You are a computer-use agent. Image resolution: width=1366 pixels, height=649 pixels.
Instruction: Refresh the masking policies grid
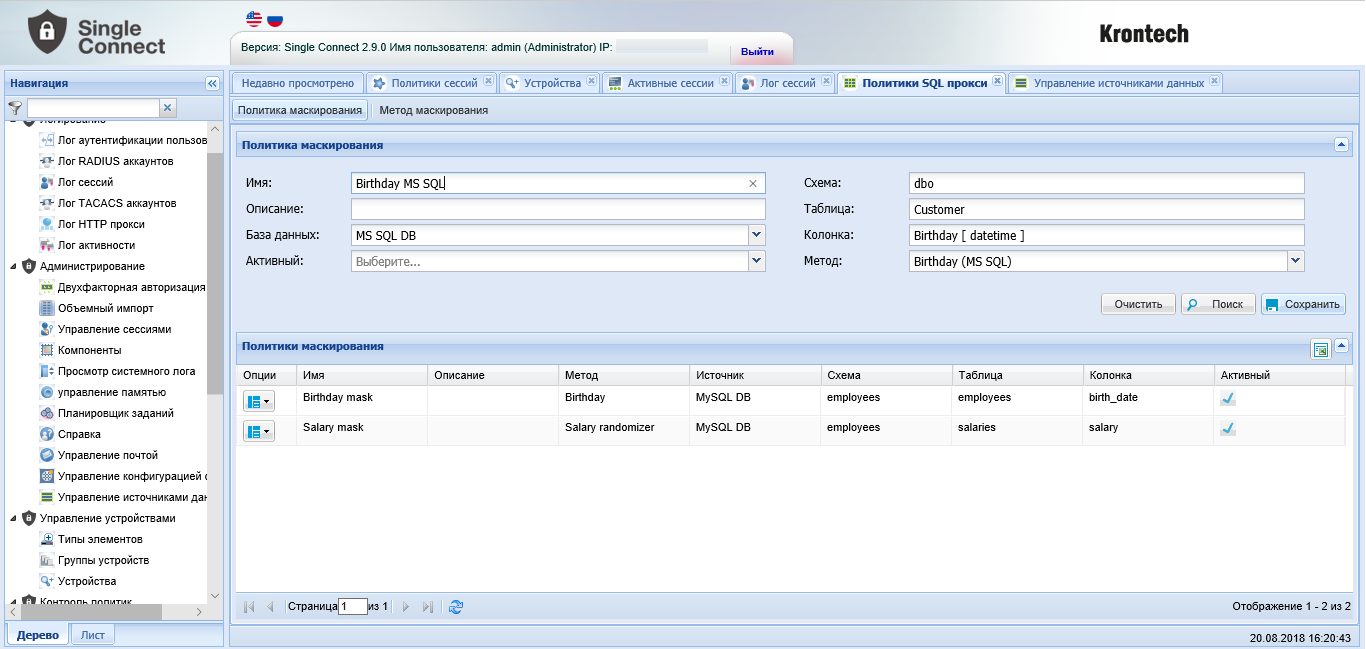pyautogui.click(x=456, y=607)
